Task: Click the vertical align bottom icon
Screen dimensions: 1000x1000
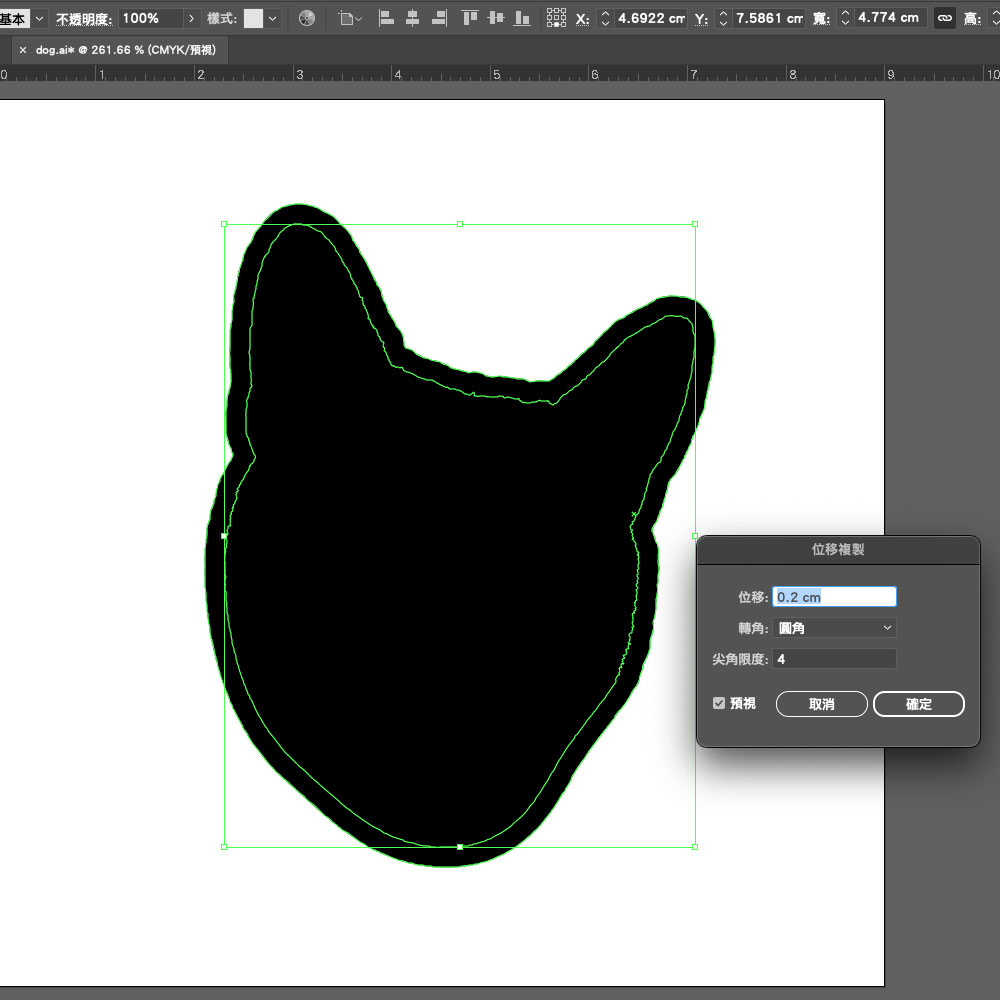Action: [x=521, y=18]
